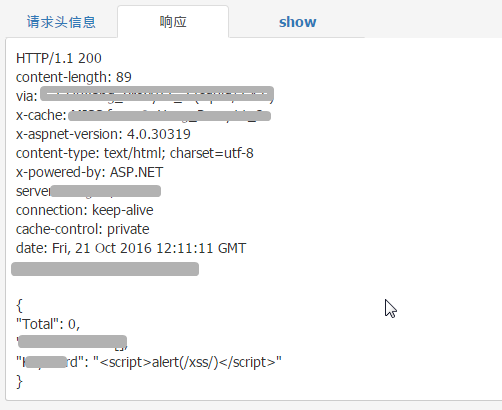Click the date header showing 21 Oct 2016

click(131, 248)
